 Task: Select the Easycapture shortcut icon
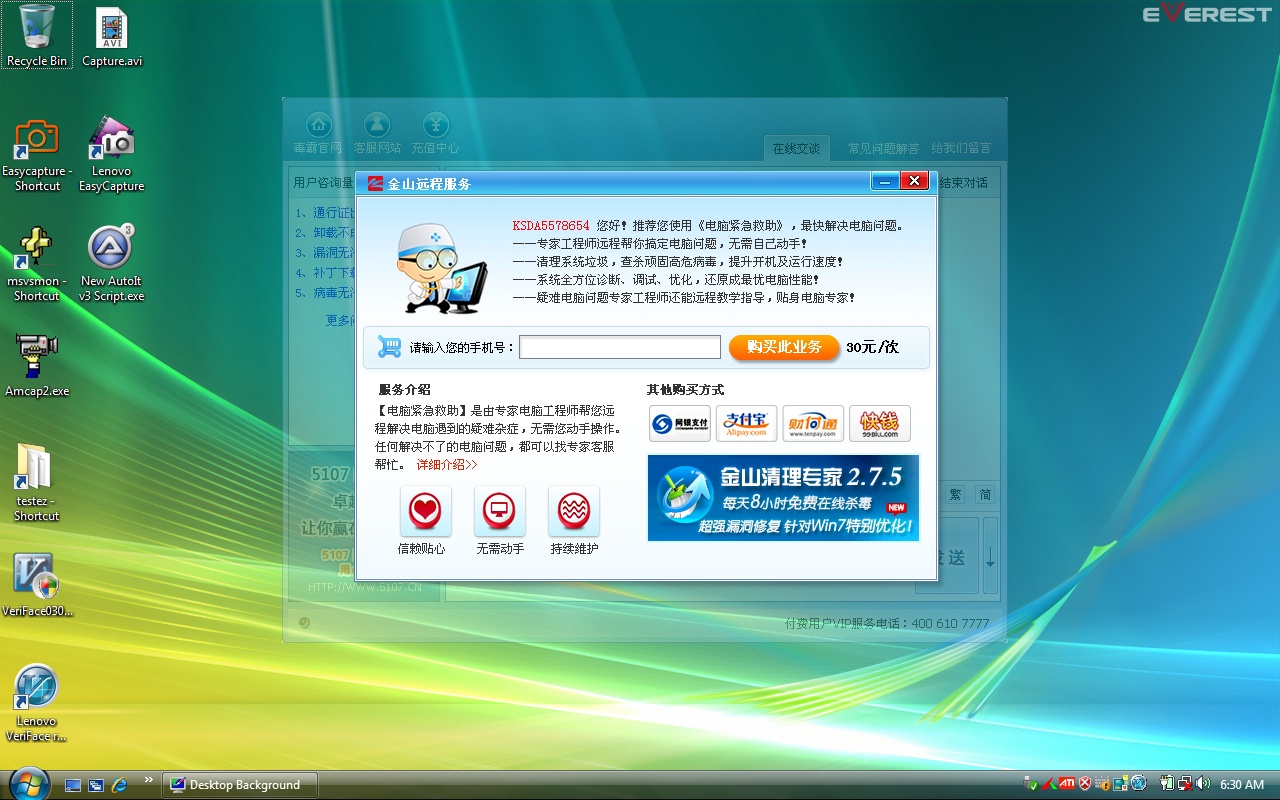[x=37, y=156]
